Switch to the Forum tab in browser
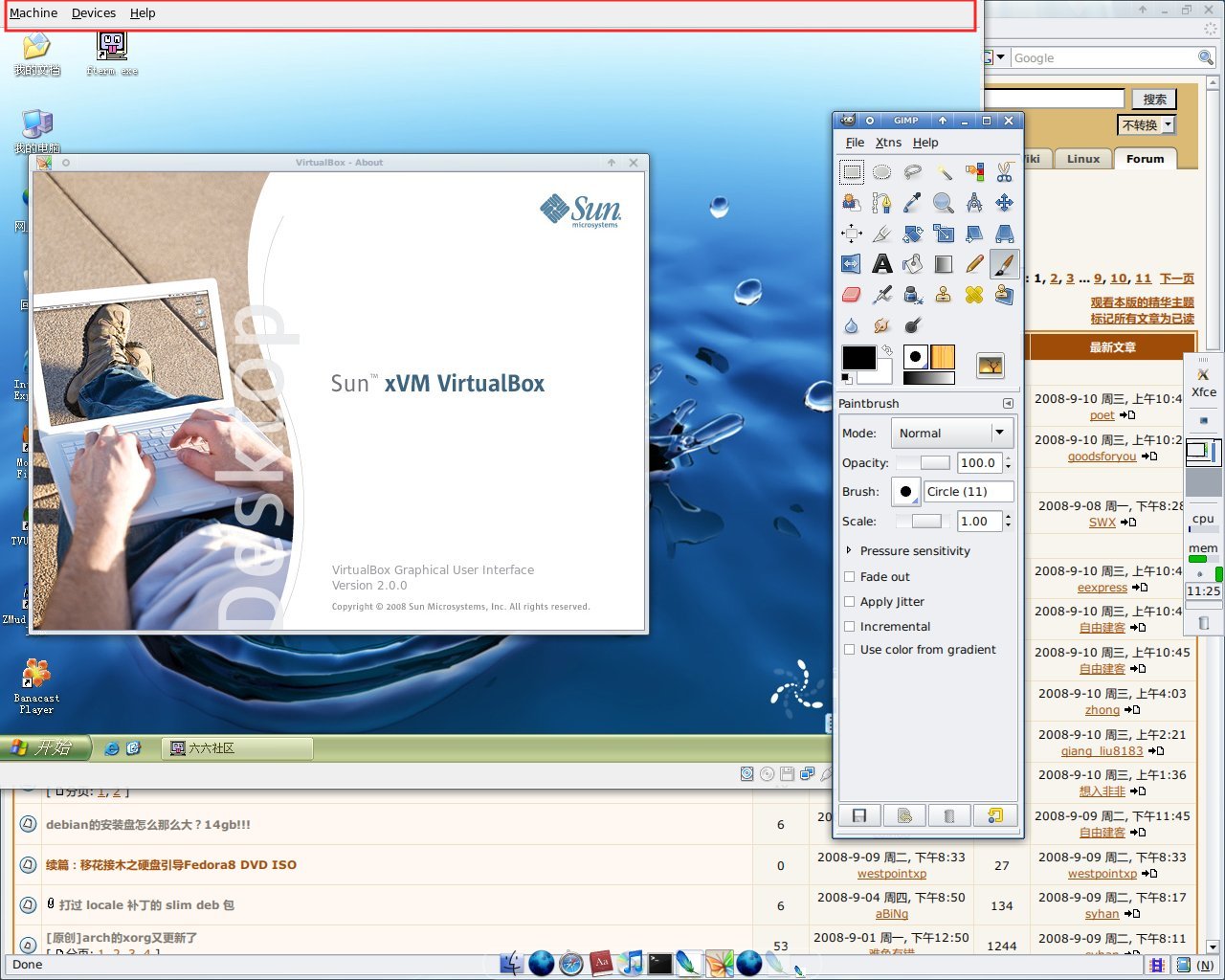This screenshot has height=980, width=1225. [x=1146, y=159]
